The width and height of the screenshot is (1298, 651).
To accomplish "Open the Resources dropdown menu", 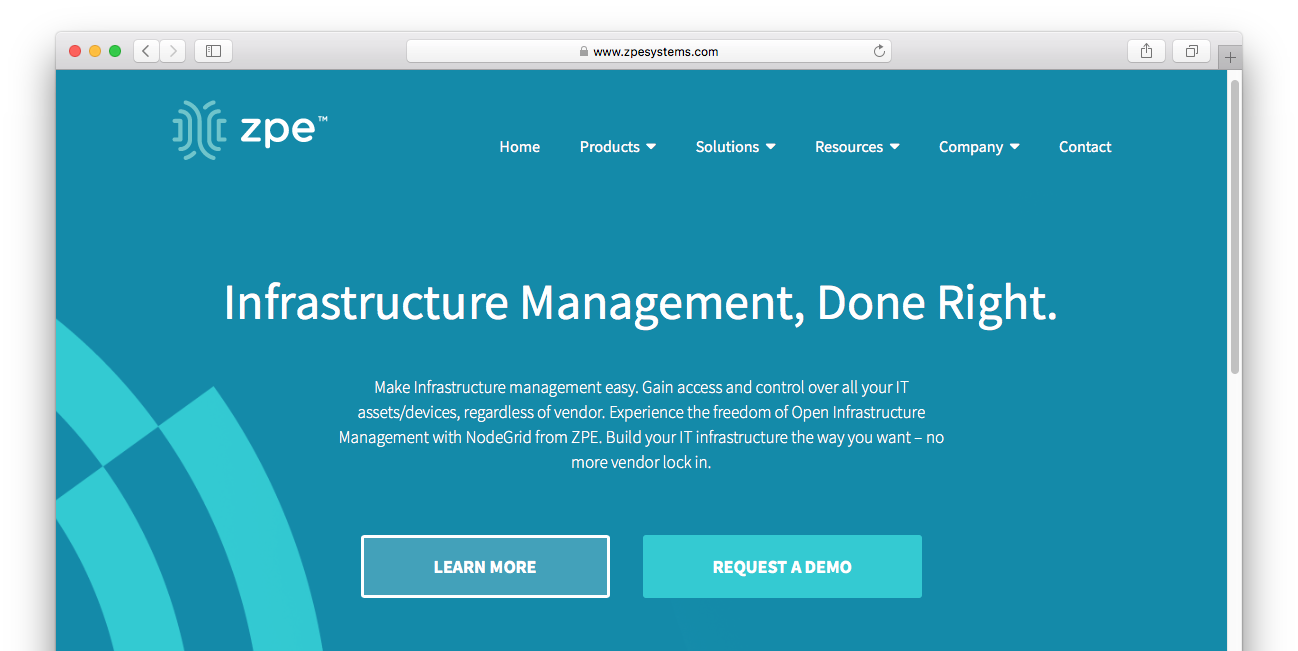I will pos(856,147).
